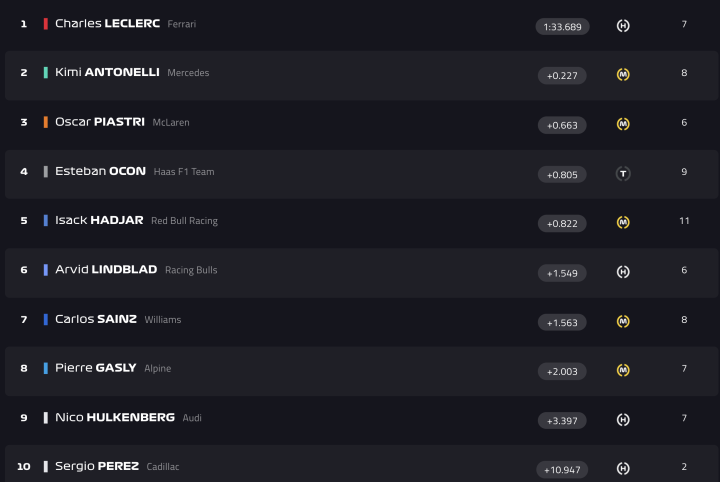This screenshot has width=720, height=482.
Task: Click Hadjar's medium tyre icon
Action: [623, 222]
